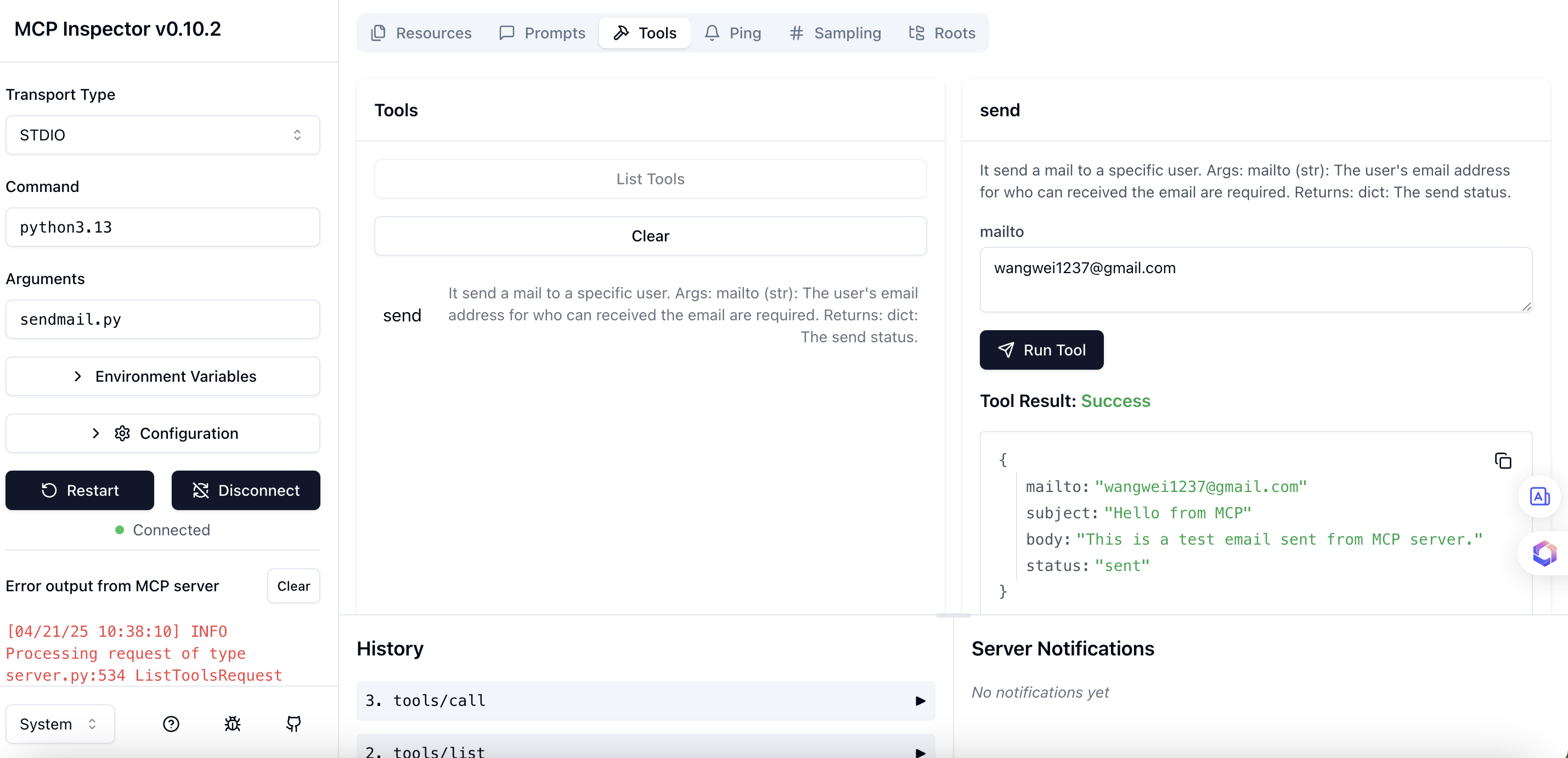Click the MCP Inspector v0.10.2 title

117,29
